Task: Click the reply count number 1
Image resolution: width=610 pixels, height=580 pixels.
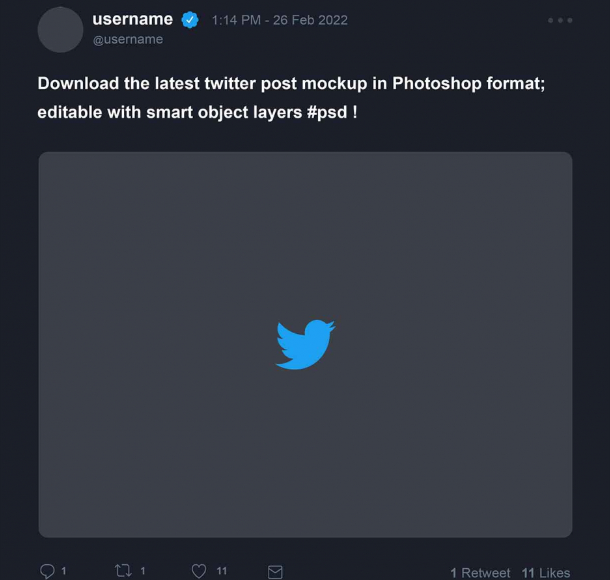Action: 64,571
